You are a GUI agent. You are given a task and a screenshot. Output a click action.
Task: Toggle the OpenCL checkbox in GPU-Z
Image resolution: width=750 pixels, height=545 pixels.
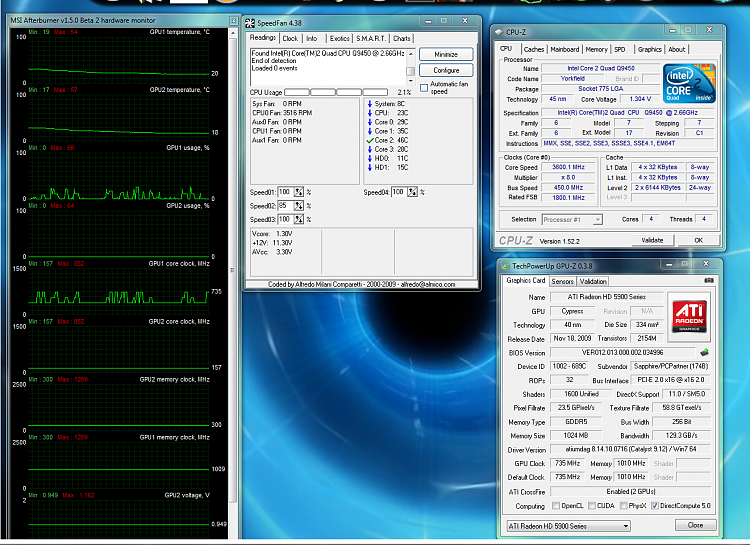(556, 506)
